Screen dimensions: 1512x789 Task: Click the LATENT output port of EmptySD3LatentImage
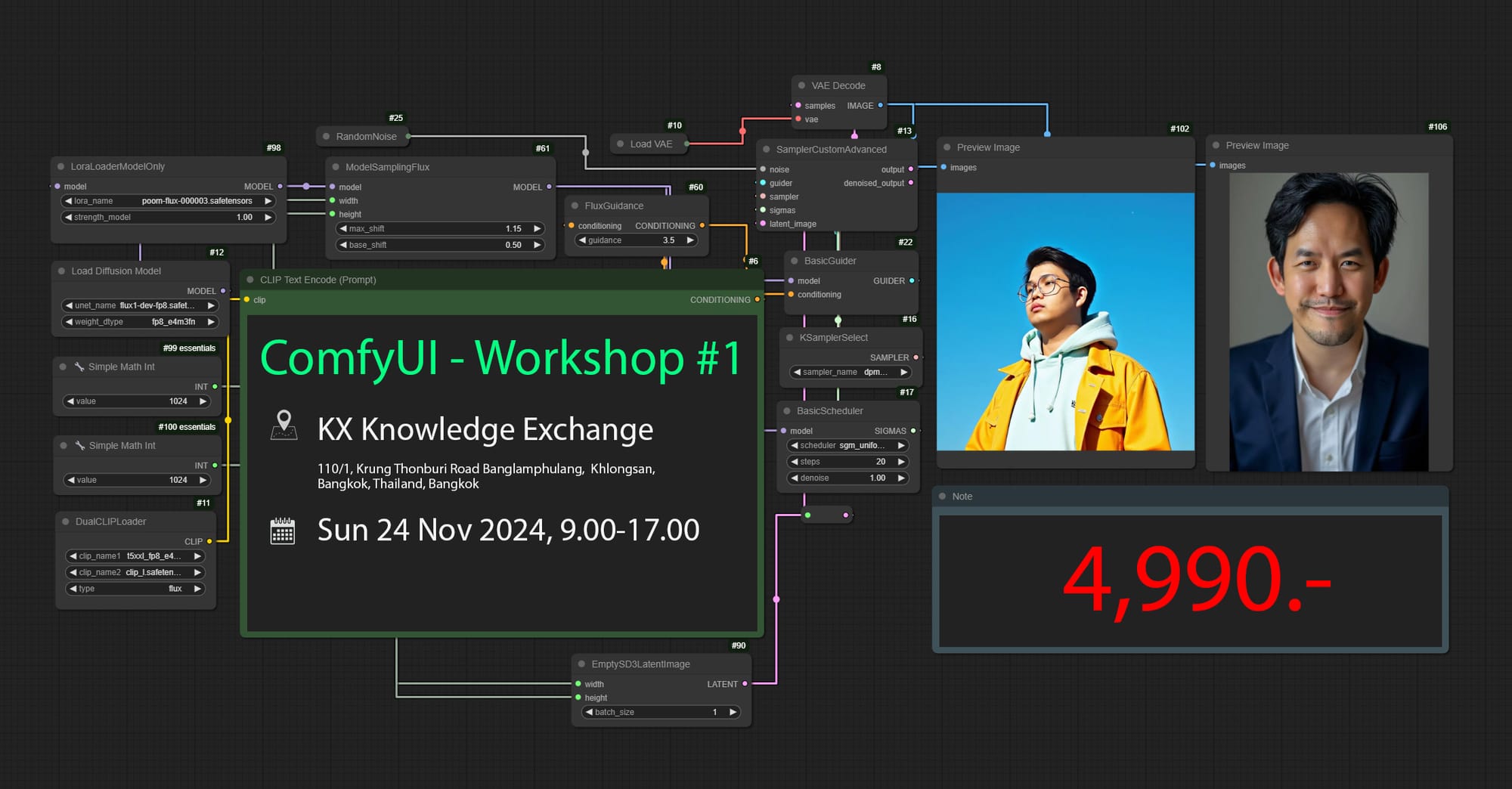tap(745, 684)
